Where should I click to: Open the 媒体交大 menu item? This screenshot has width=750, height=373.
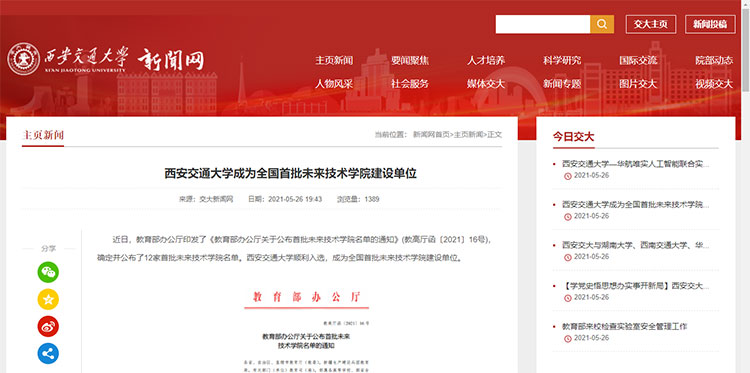(486, 84)
